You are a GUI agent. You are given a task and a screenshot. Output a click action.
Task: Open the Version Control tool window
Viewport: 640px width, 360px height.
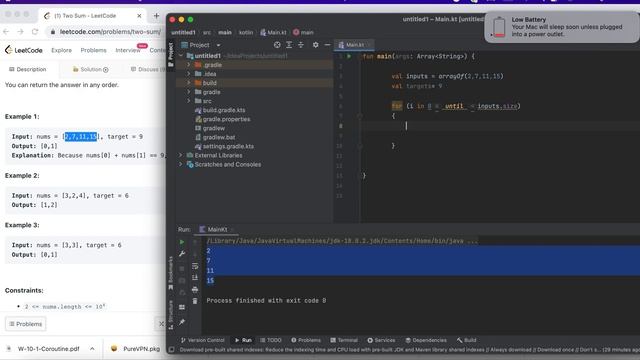pyautogui.click(x=202, y=340)
